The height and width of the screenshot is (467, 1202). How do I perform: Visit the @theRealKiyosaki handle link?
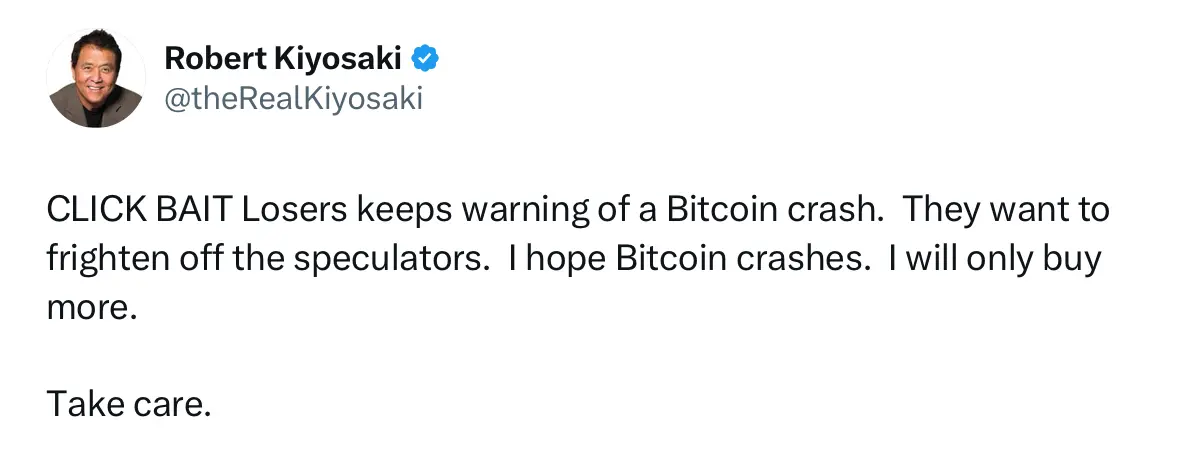[293, 99]
